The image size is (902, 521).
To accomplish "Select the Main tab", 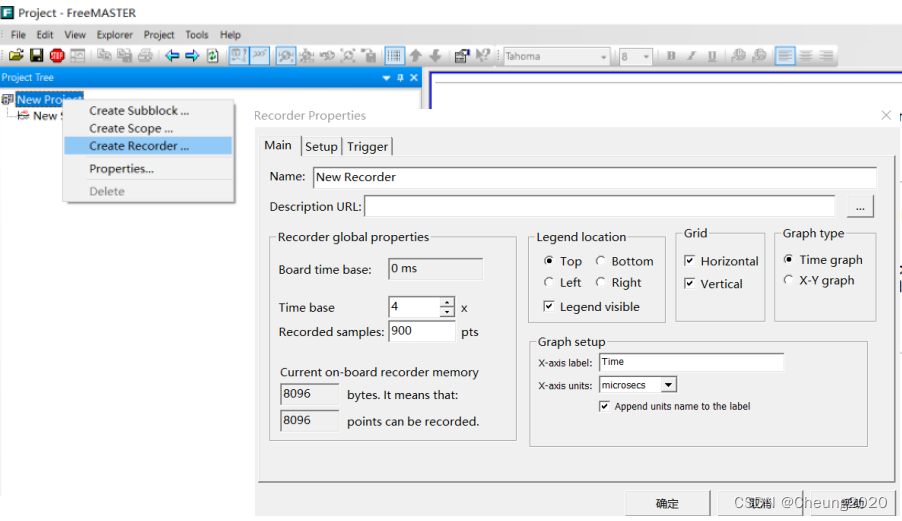I will point(278,145).
